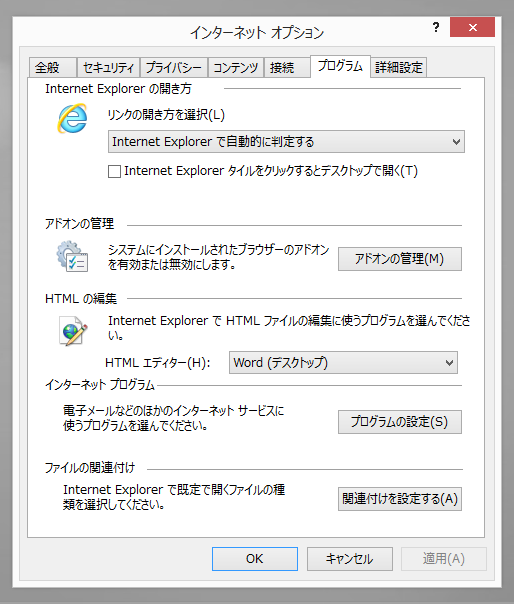Click the 関連付けを設定する(A) button
514x604 pixels.
[400, 499]
